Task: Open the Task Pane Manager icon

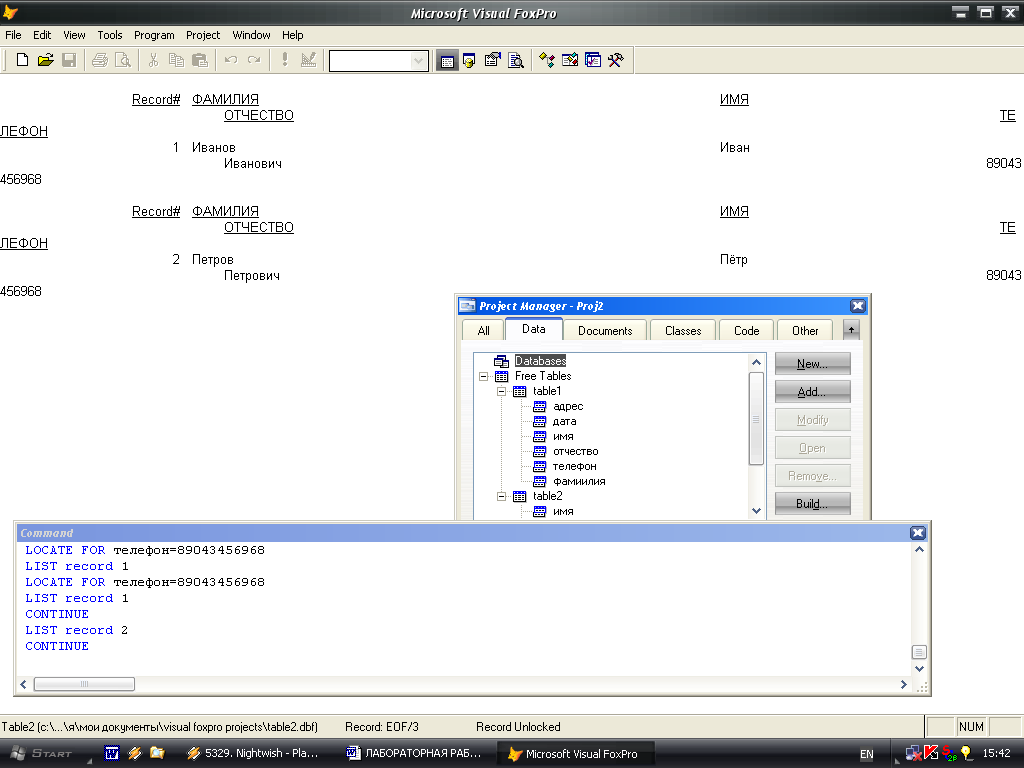Action: pos(592,61)
